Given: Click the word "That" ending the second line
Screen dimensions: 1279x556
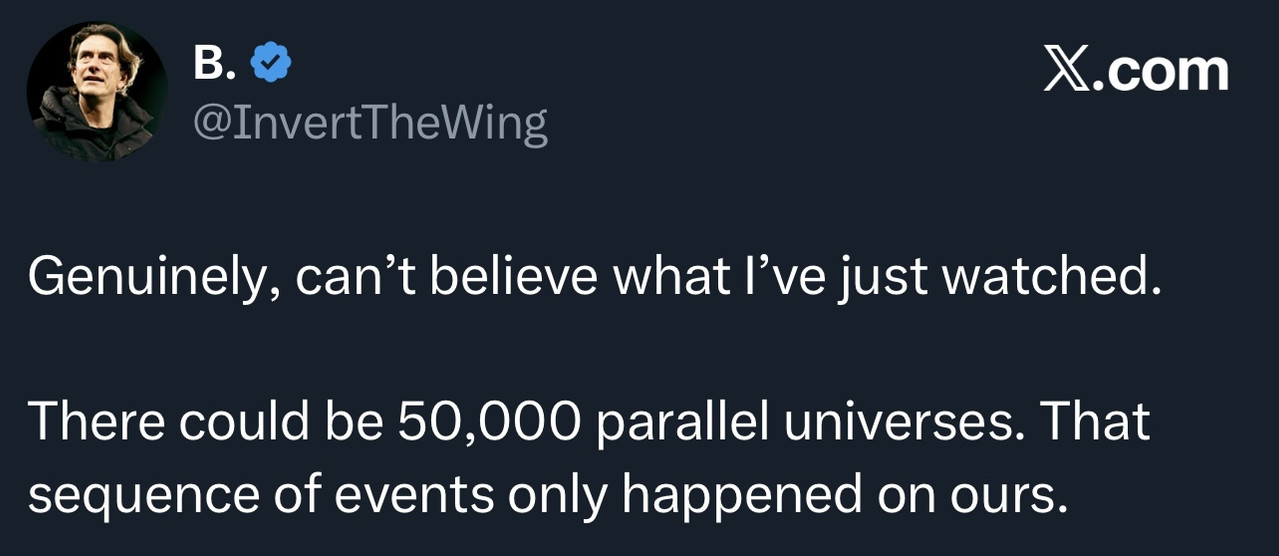Looking at the screenshot, I should pos(1096,422).
